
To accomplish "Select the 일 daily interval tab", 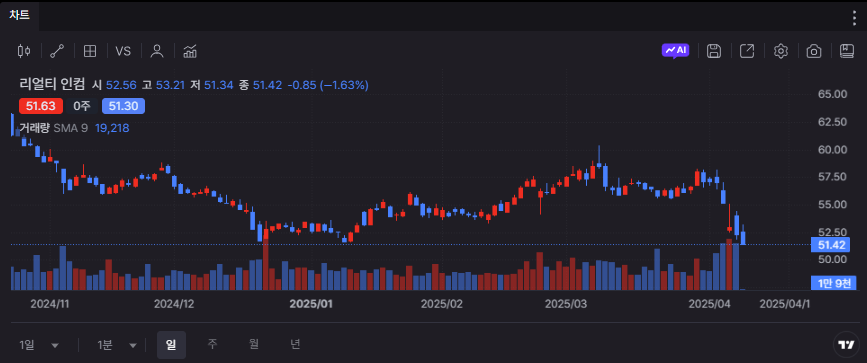I will [171, 345].
